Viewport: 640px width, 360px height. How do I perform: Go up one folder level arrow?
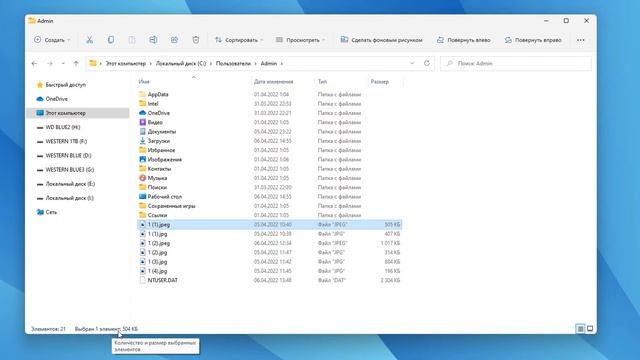pos(76,64)
